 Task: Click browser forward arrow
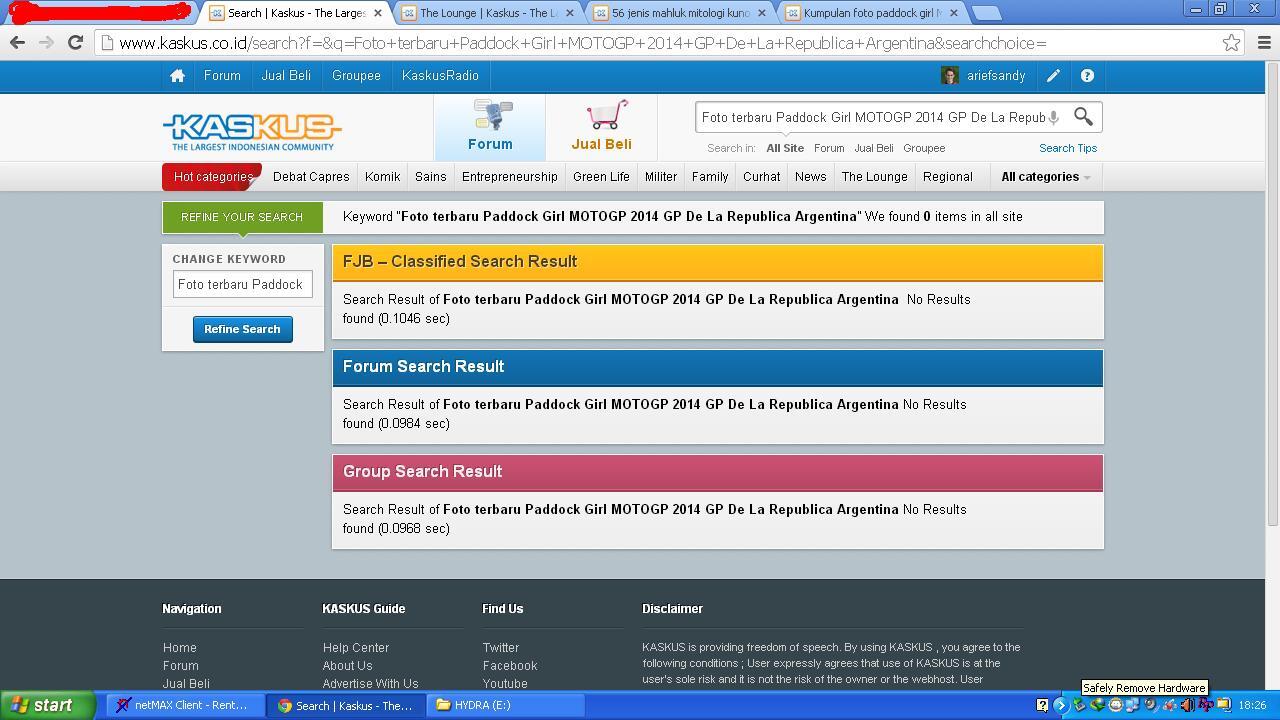pyautogui.click(x=46, y=43)
